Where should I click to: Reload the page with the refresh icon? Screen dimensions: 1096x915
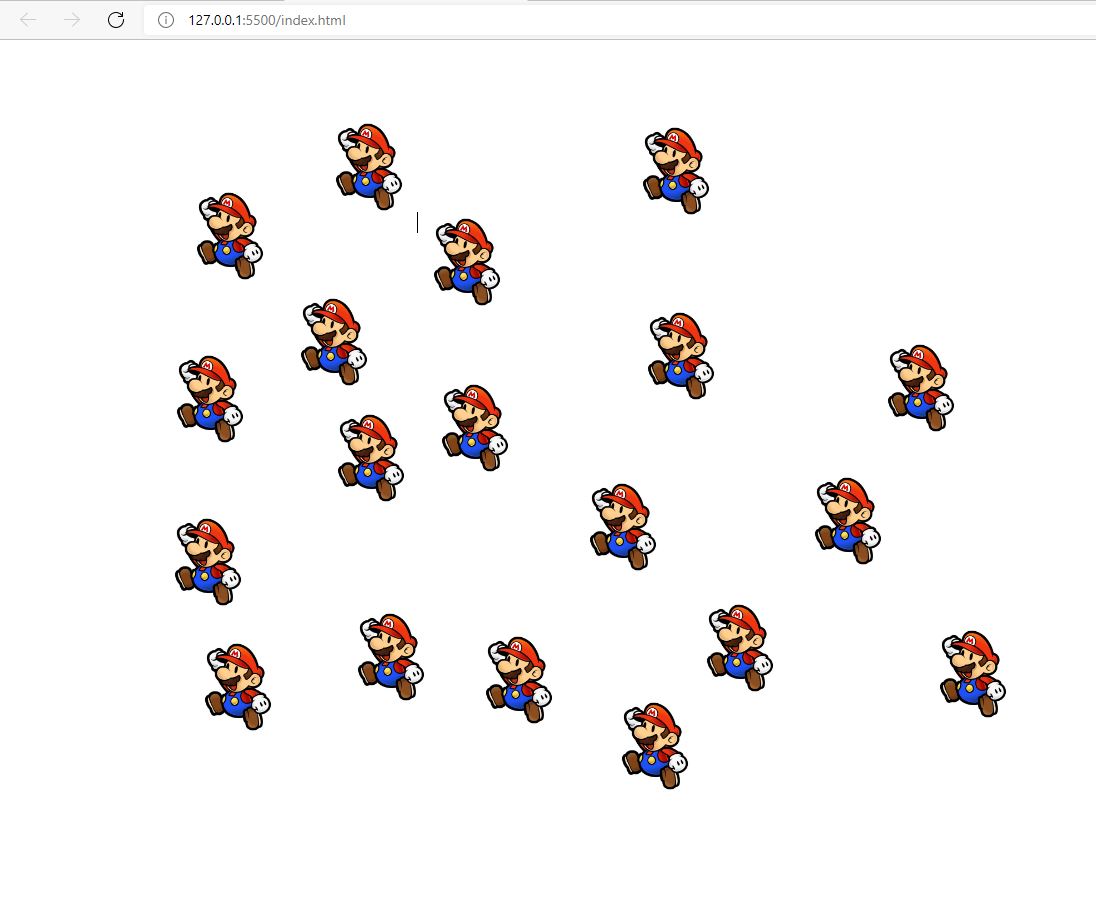pos(116,20)
